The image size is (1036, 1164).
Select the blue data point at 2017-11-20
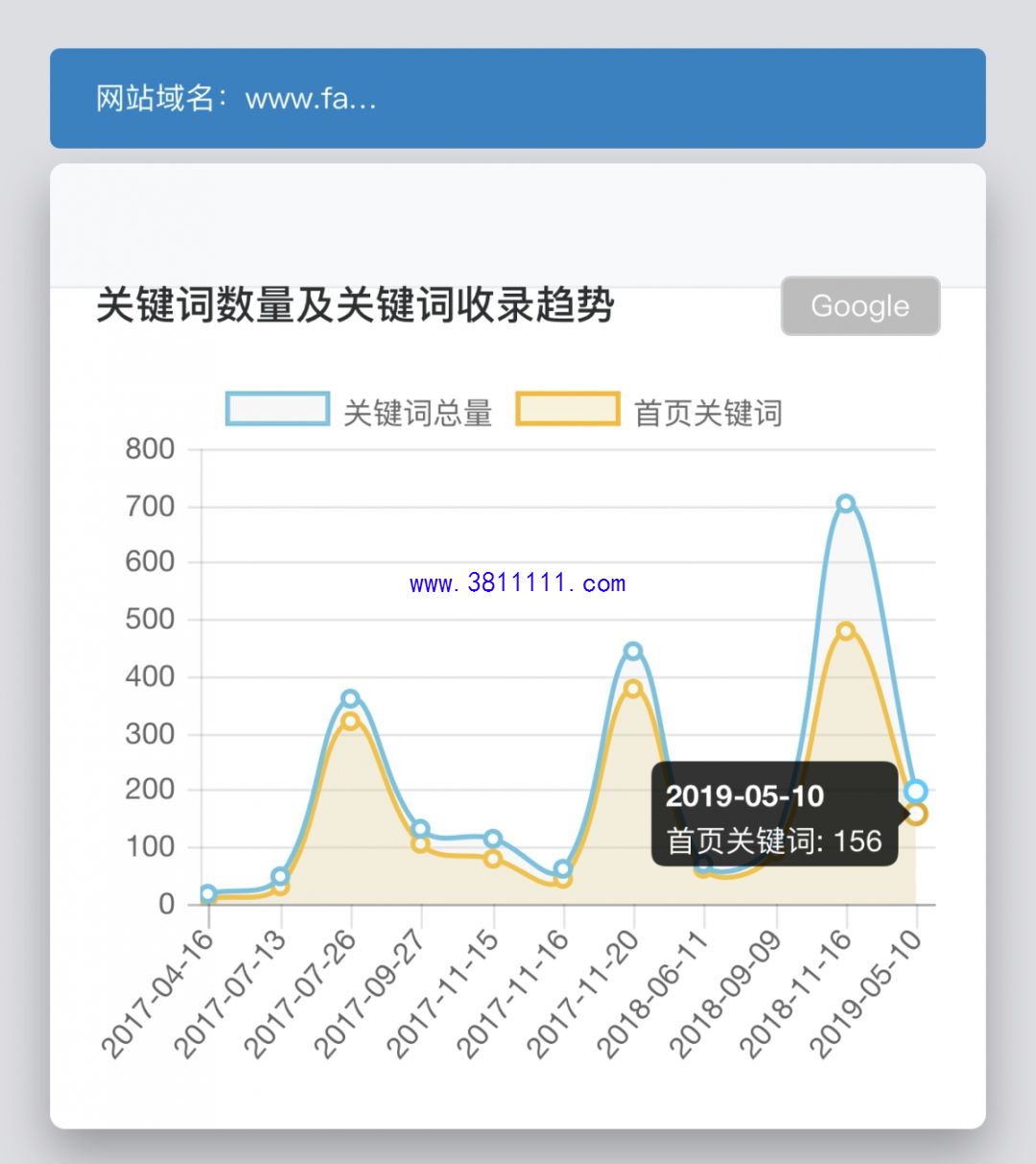coord(633,651)
